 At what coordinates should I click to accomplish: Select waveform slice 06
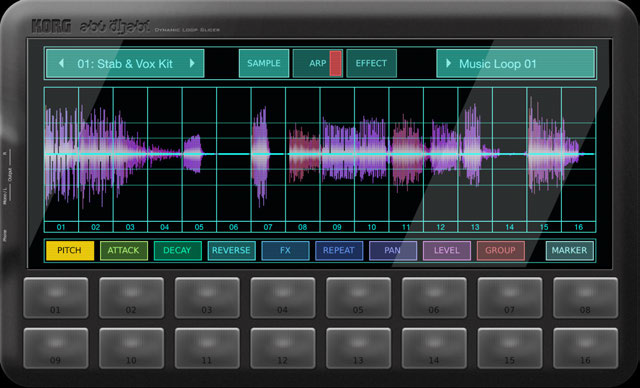coord(233,159)
